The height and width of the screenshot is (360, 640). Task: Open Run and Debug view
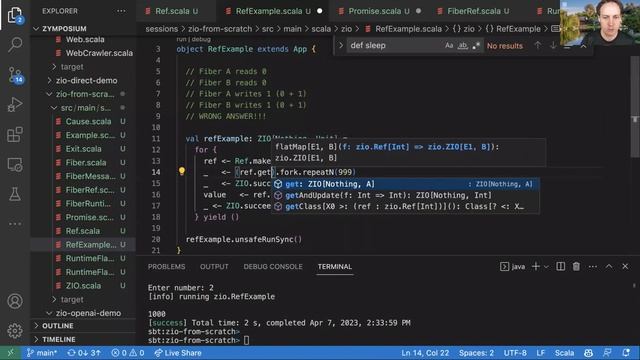coord(15,104)
